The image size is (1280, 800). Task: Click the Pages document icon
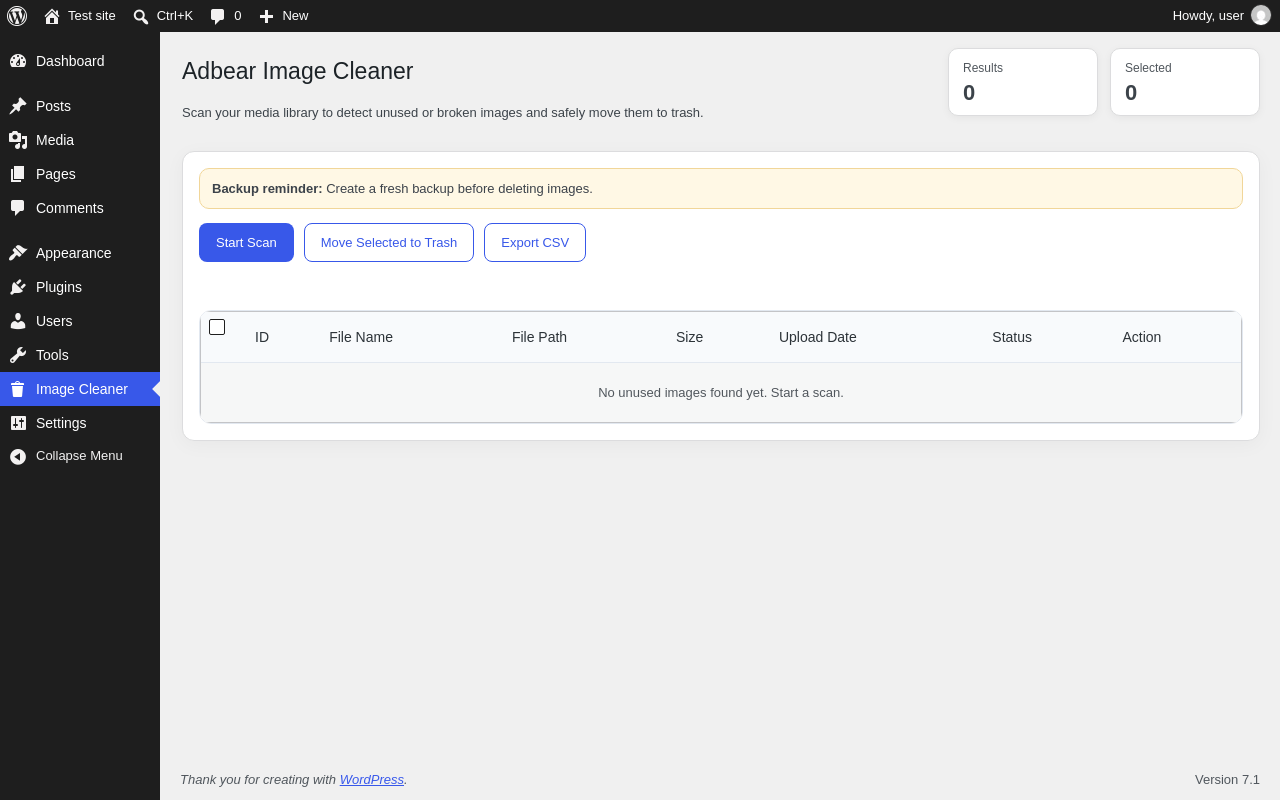click(18, 174)
